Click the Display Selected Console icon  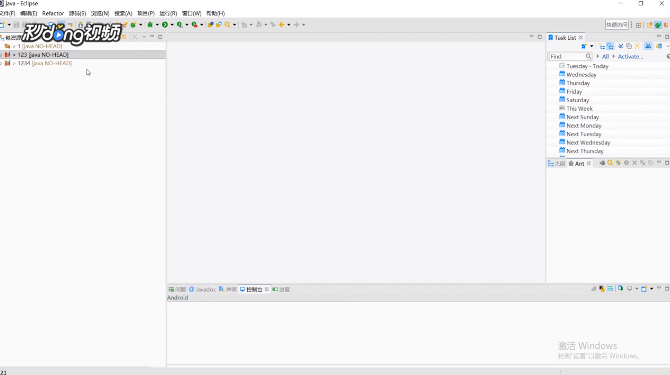629,289
